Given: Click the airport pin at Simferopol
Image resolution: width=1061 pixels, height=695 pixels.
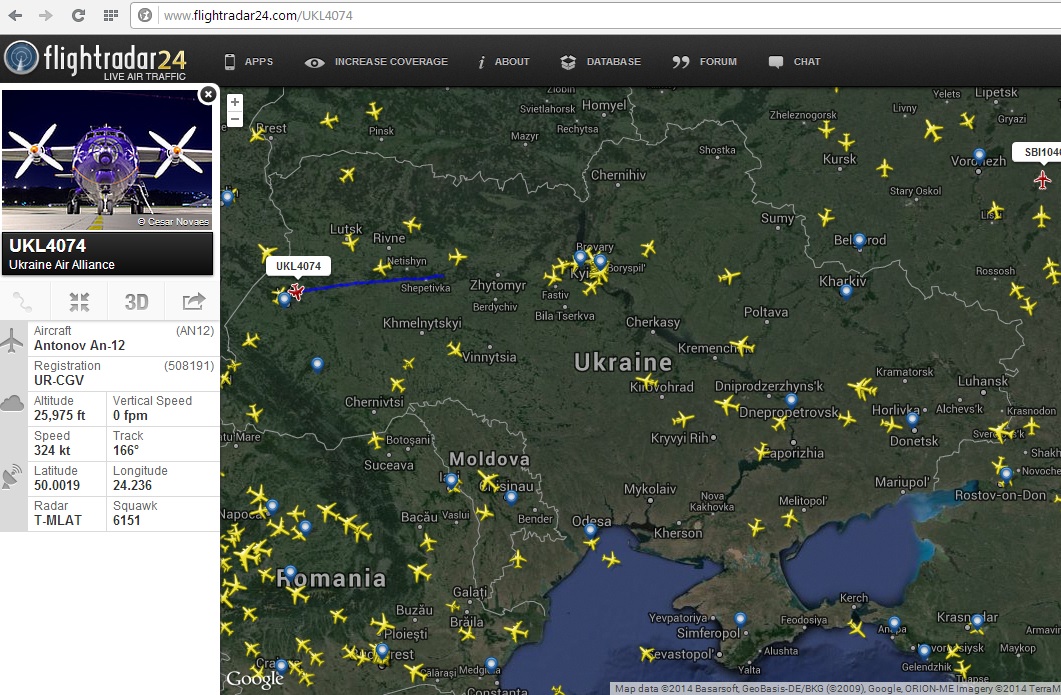Looking at the screenshot, I should 740,619.
